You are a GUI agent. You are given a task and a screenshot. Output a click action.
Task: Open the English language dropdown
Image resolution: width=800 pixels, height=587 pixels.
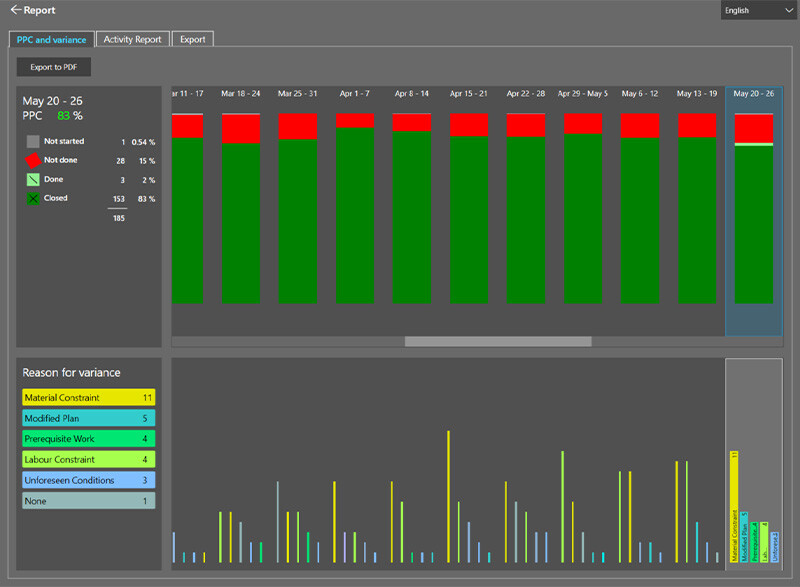pos(757,10)
